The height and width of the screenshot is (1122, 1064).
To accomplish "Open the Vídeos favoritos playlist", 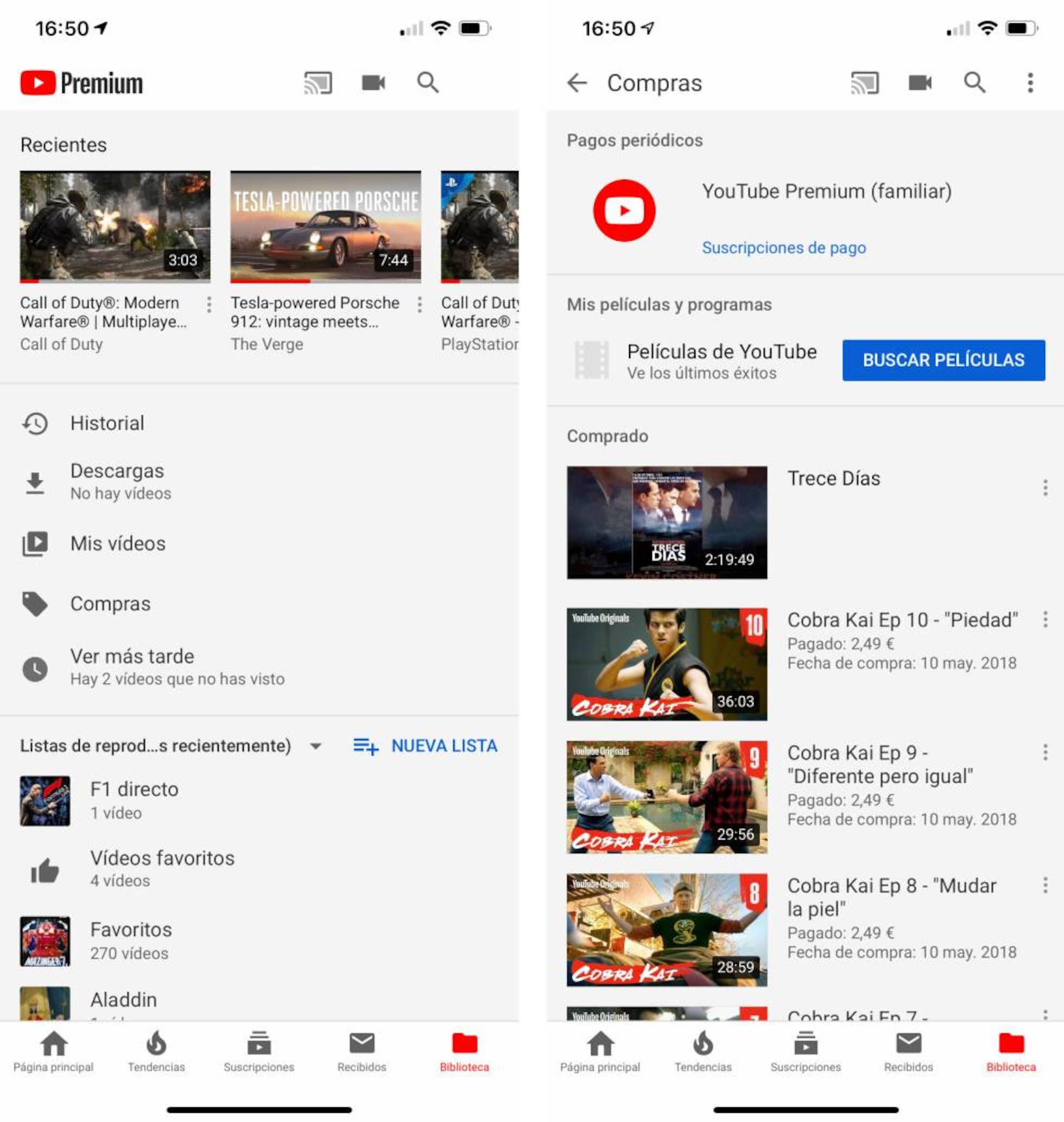I will pyautogui.click(x=259, y=869).
